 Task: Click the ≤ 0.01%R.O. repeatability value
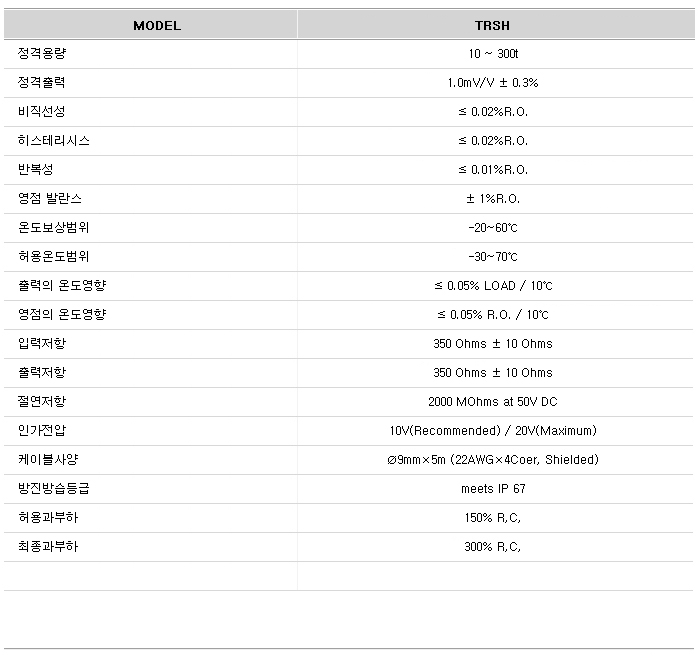point(492,170)
